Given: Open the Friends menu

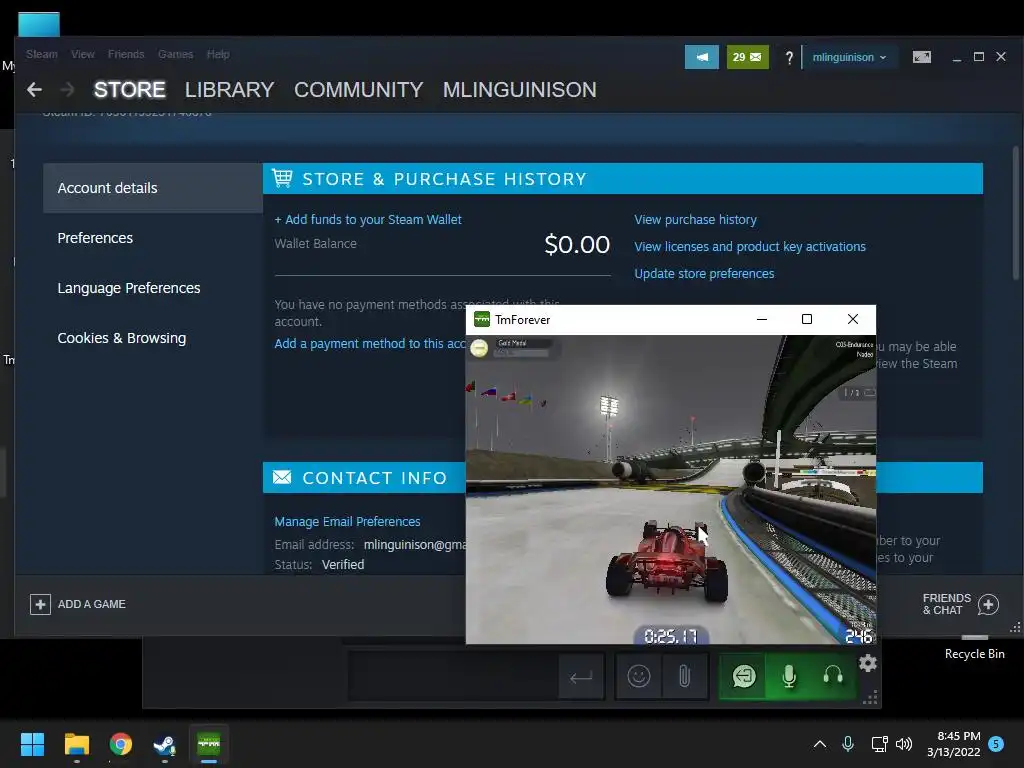Looking at the screenshot, I should tap(126, 54).
